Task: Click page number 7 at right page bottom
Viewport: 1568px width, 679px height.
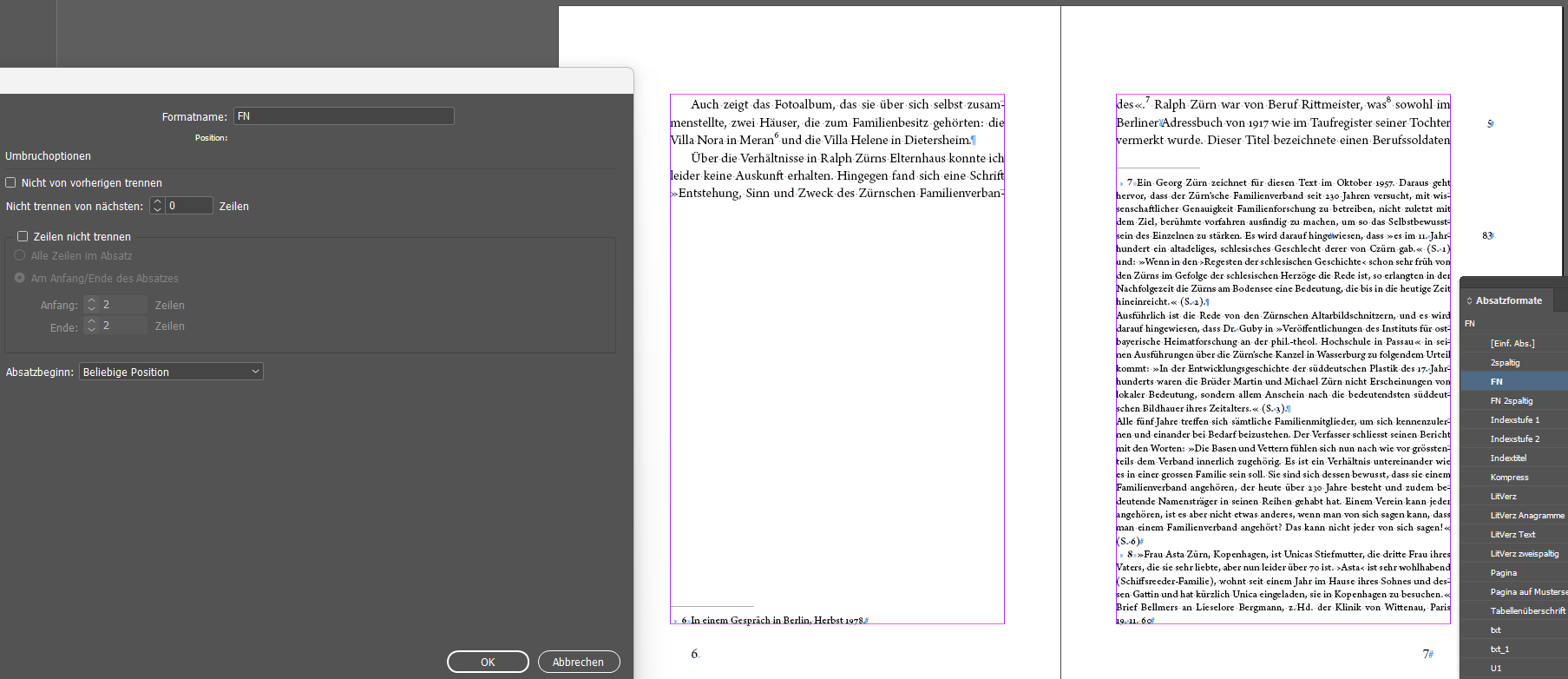Action: pyautogui.click(x=1426, y=654)
